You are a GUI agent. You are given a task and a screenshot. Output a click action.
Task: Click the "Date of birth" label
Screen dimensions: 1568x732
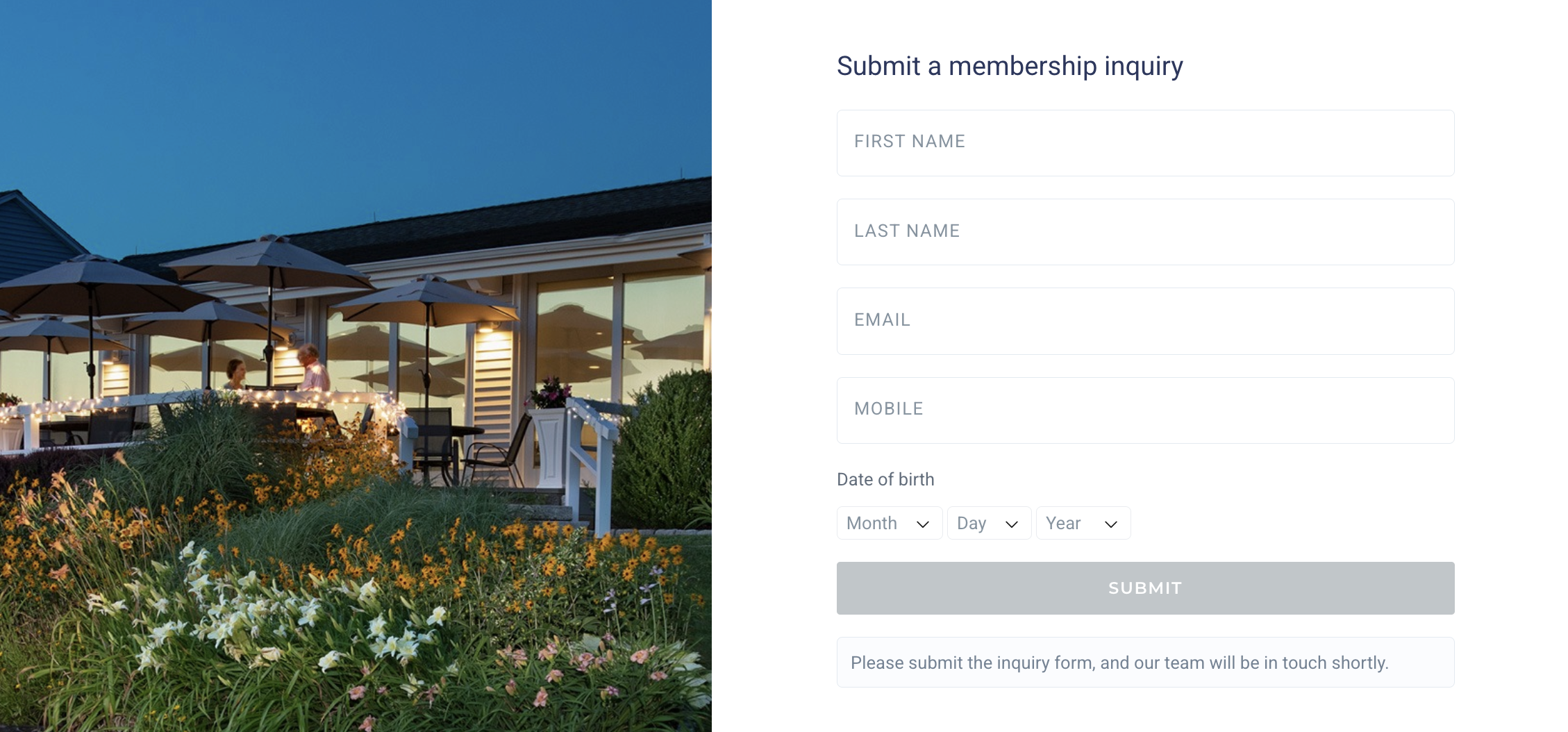click(885, 479)
